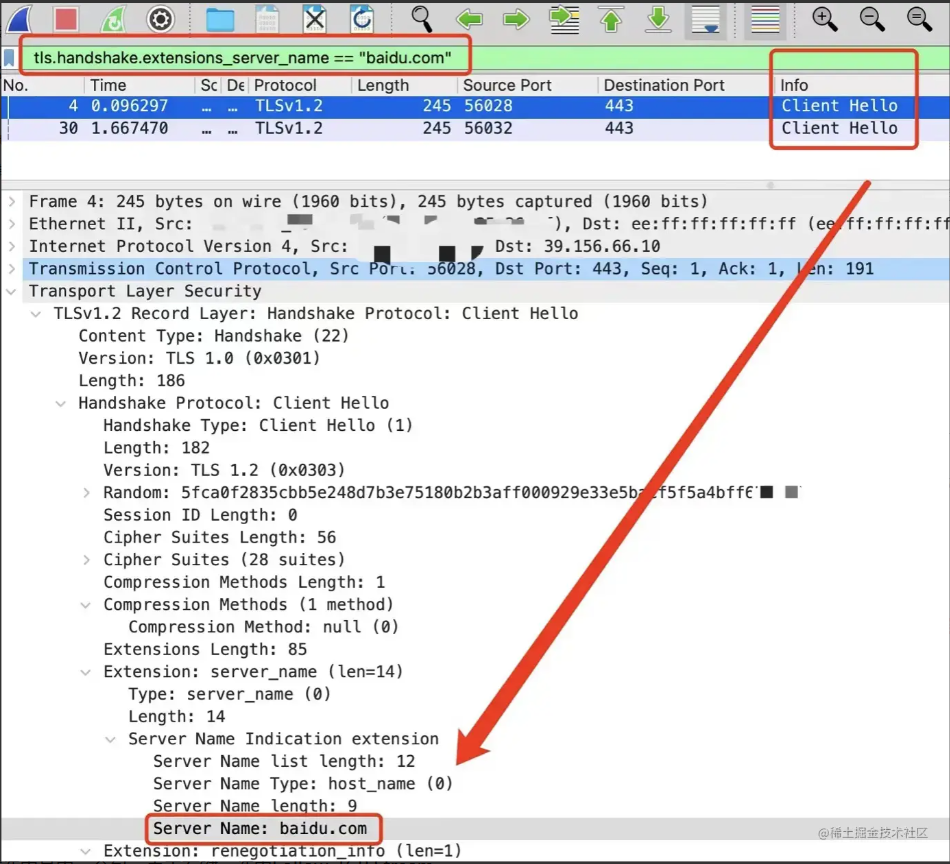Click the filter bookmark icon
Viewport: 950px width, 864px height.
pyautogui.click(x=9, y=58)
